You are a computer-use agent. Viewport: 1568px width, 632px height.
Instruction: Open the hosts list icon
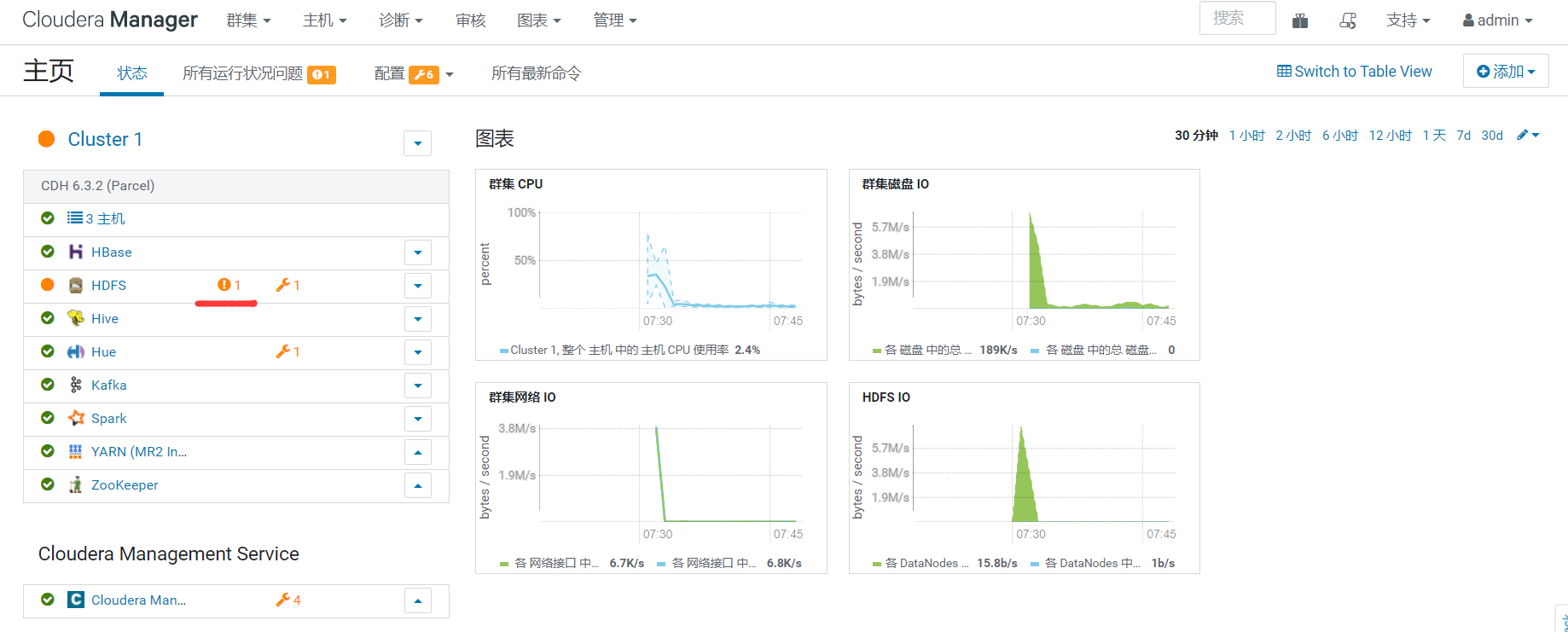[75, 218]
